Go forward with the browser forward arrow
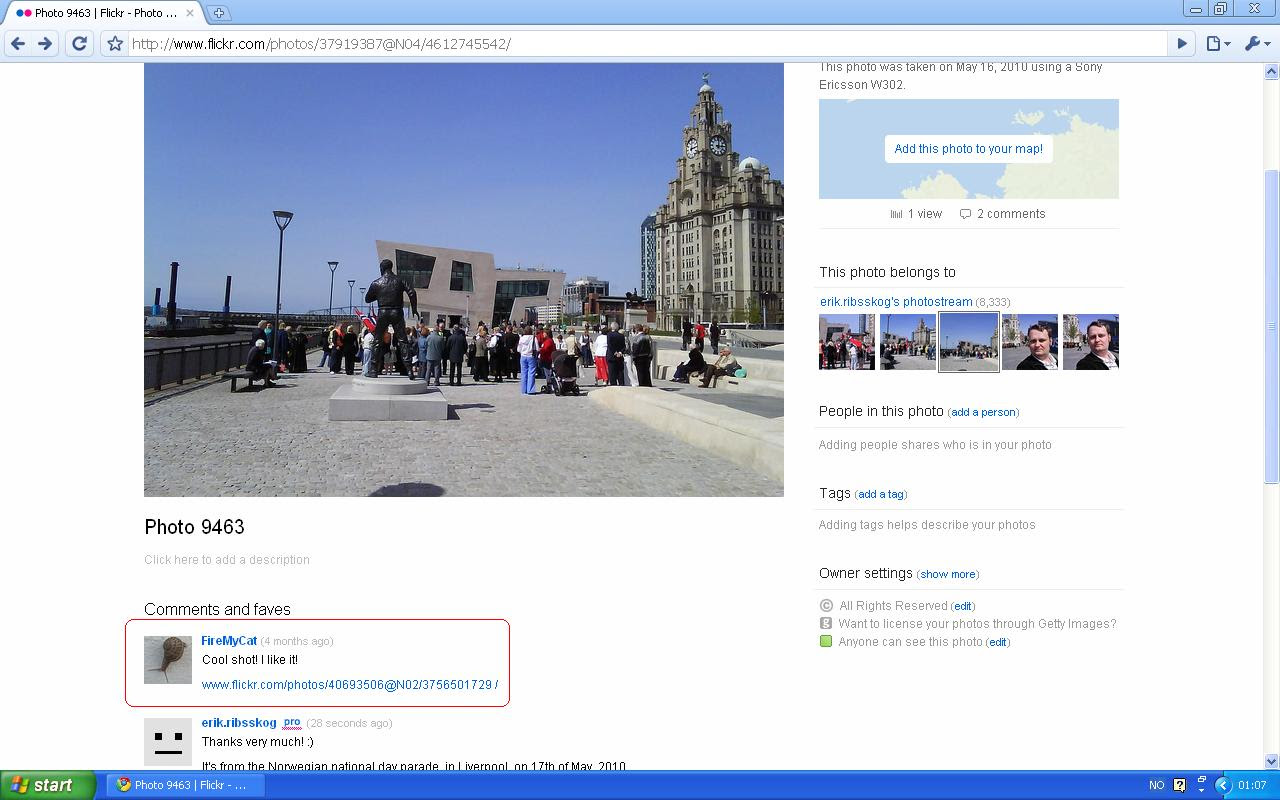 45,43
